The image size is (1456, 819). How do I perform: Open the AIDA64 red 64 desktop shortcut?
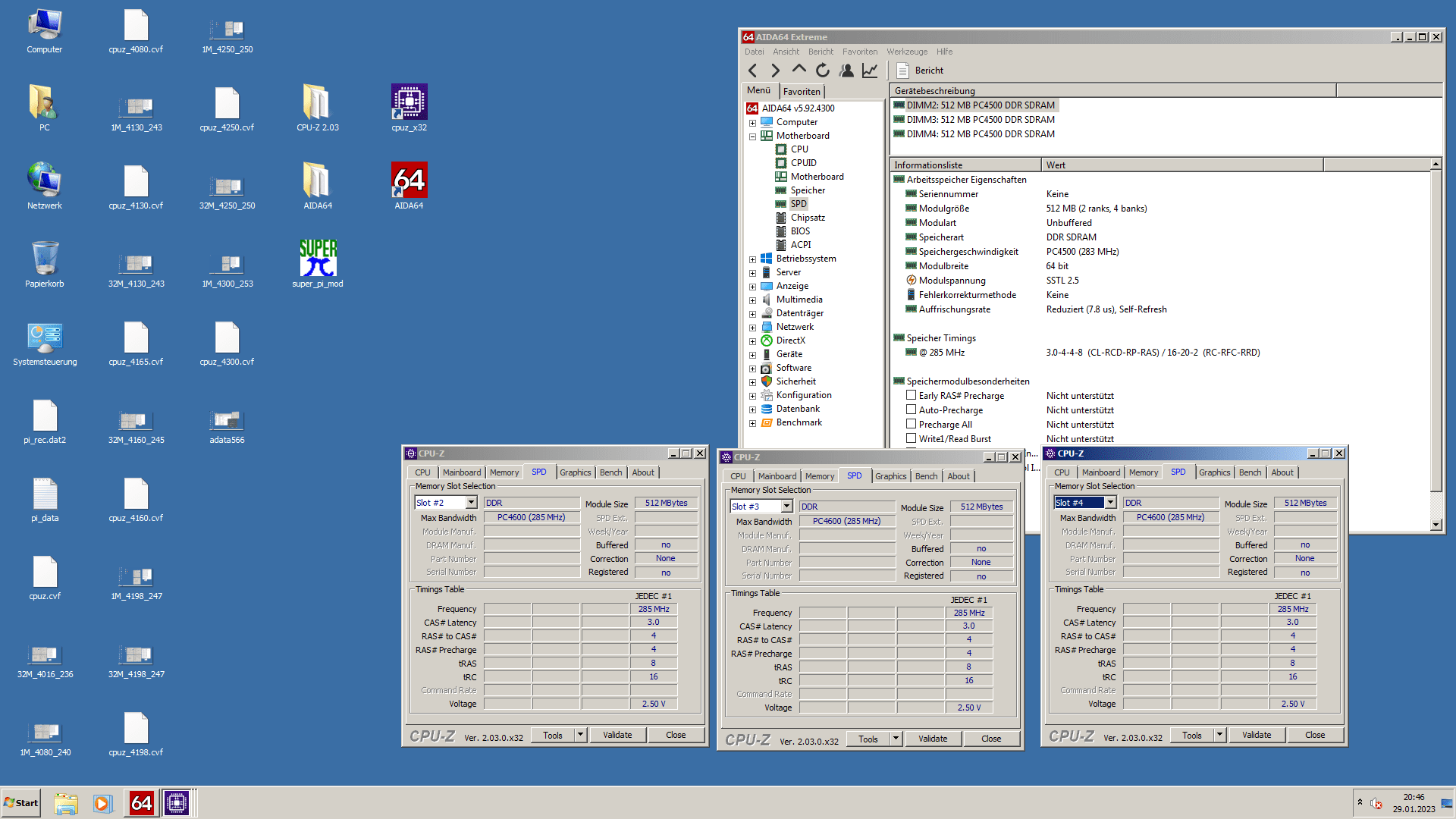coord(409,185)
